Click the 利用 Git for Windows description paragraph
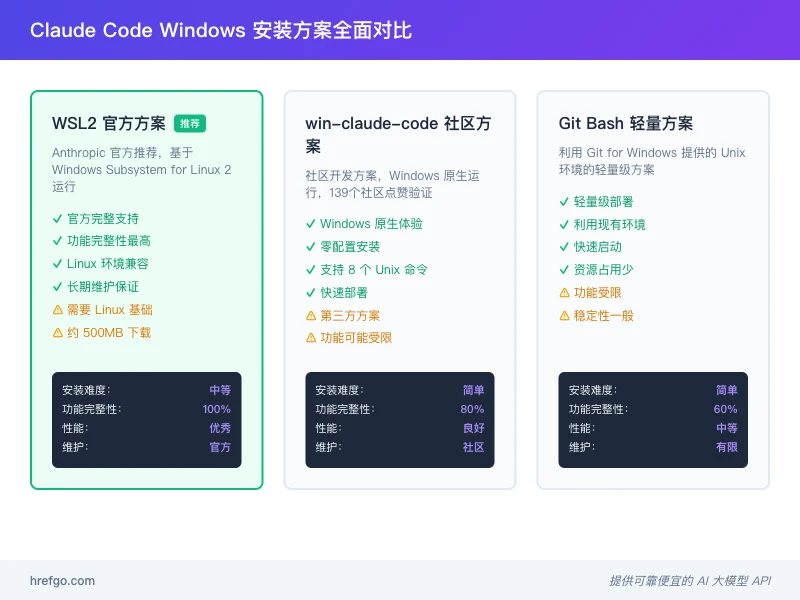 tap(652, 161)
